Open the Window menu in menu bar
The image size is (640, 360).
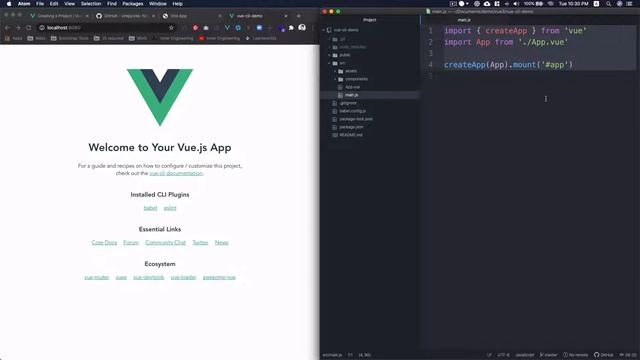click(158, 4)
